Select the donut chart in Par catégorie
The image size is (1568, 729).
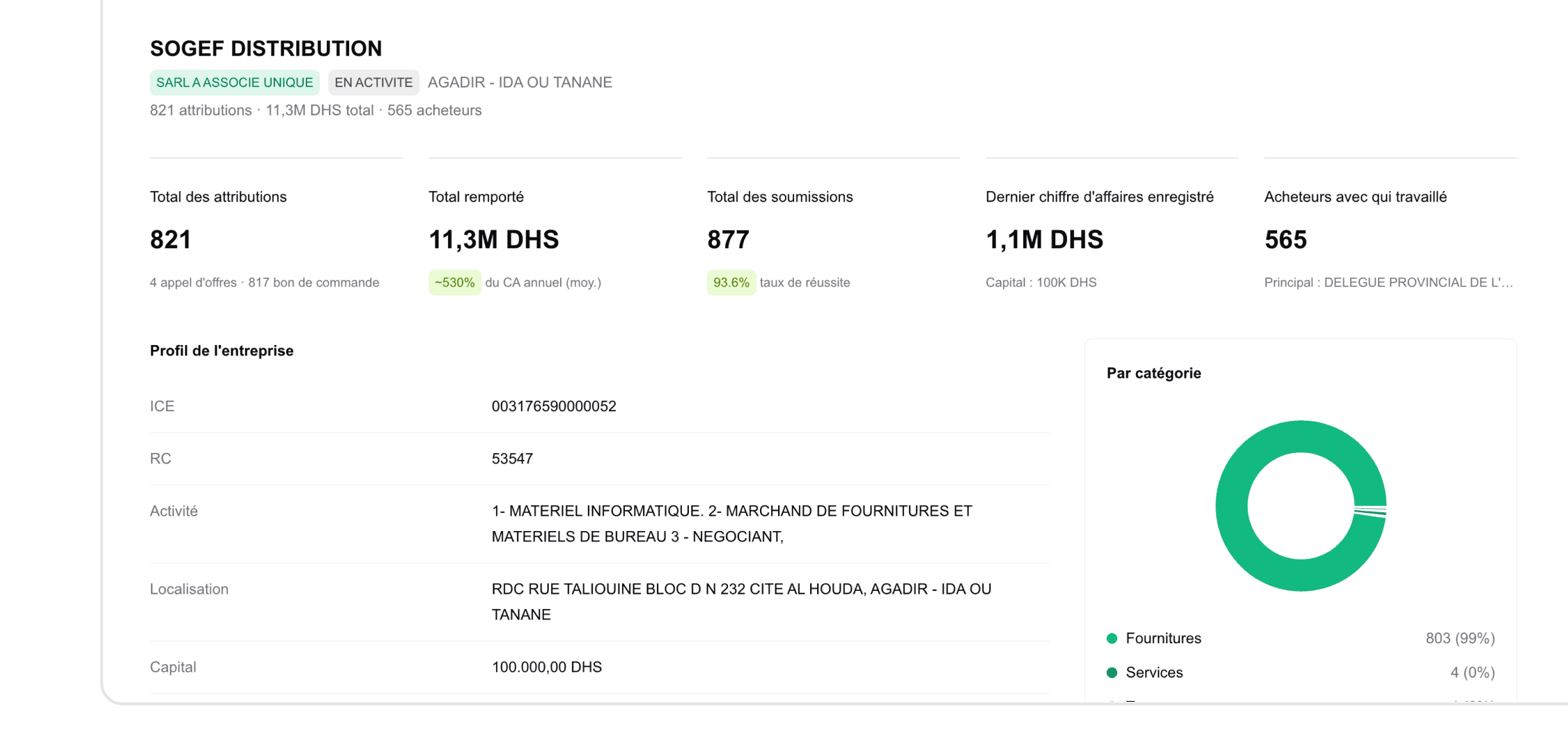coord(1300,505)
